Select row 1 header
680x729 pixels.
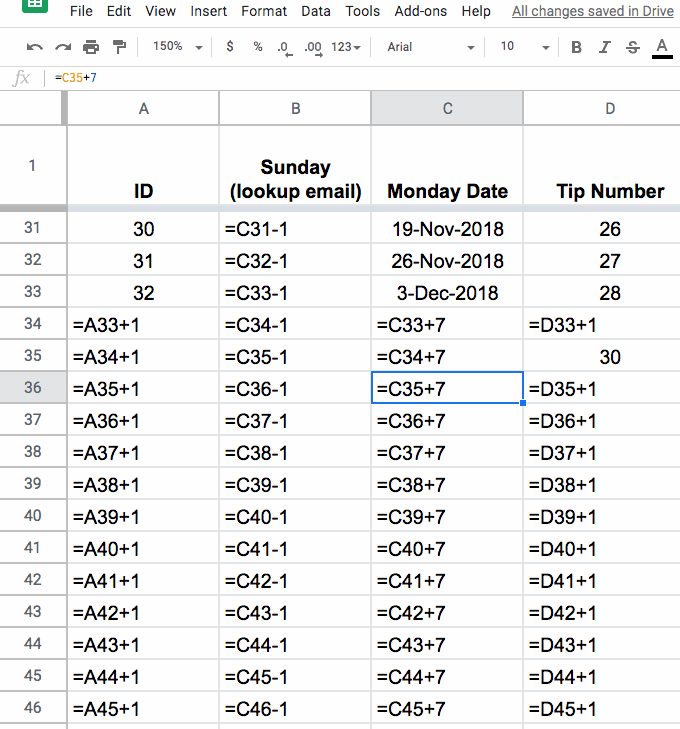pos(32,165)
